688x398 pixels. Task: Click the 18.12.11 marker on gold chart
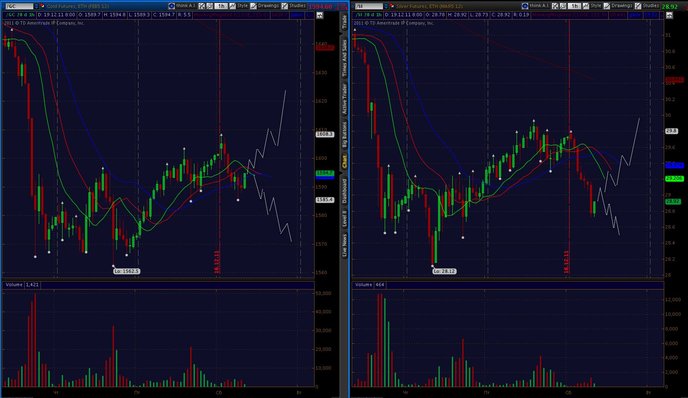217,262
